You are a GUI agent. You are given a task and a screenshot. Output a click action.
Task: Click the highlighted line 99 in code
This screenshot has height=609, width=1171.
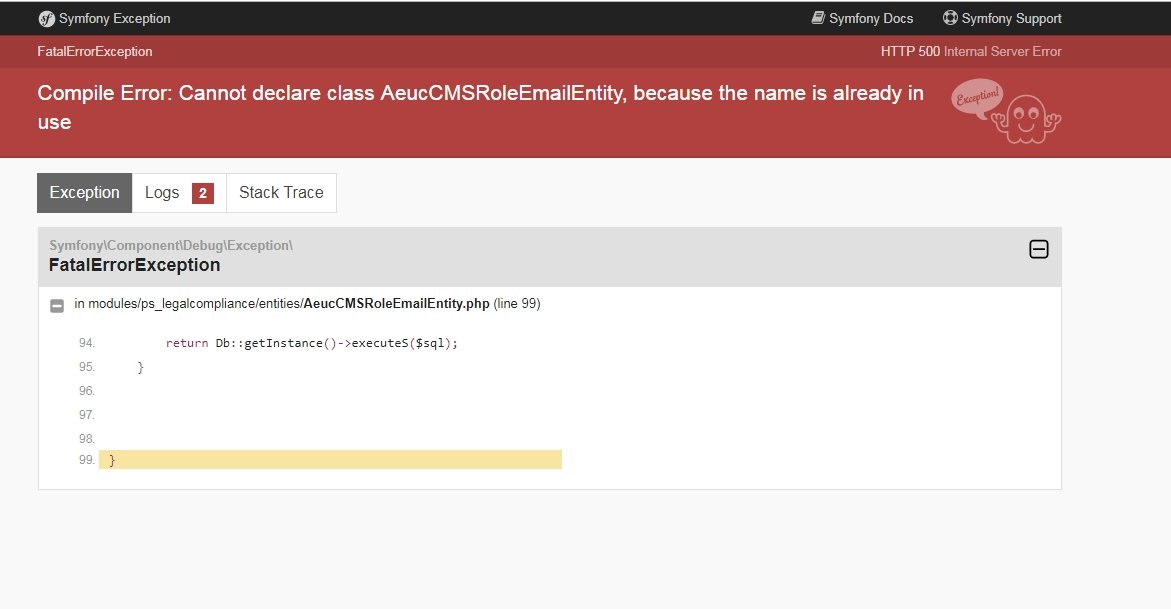(x=329, y=460)
